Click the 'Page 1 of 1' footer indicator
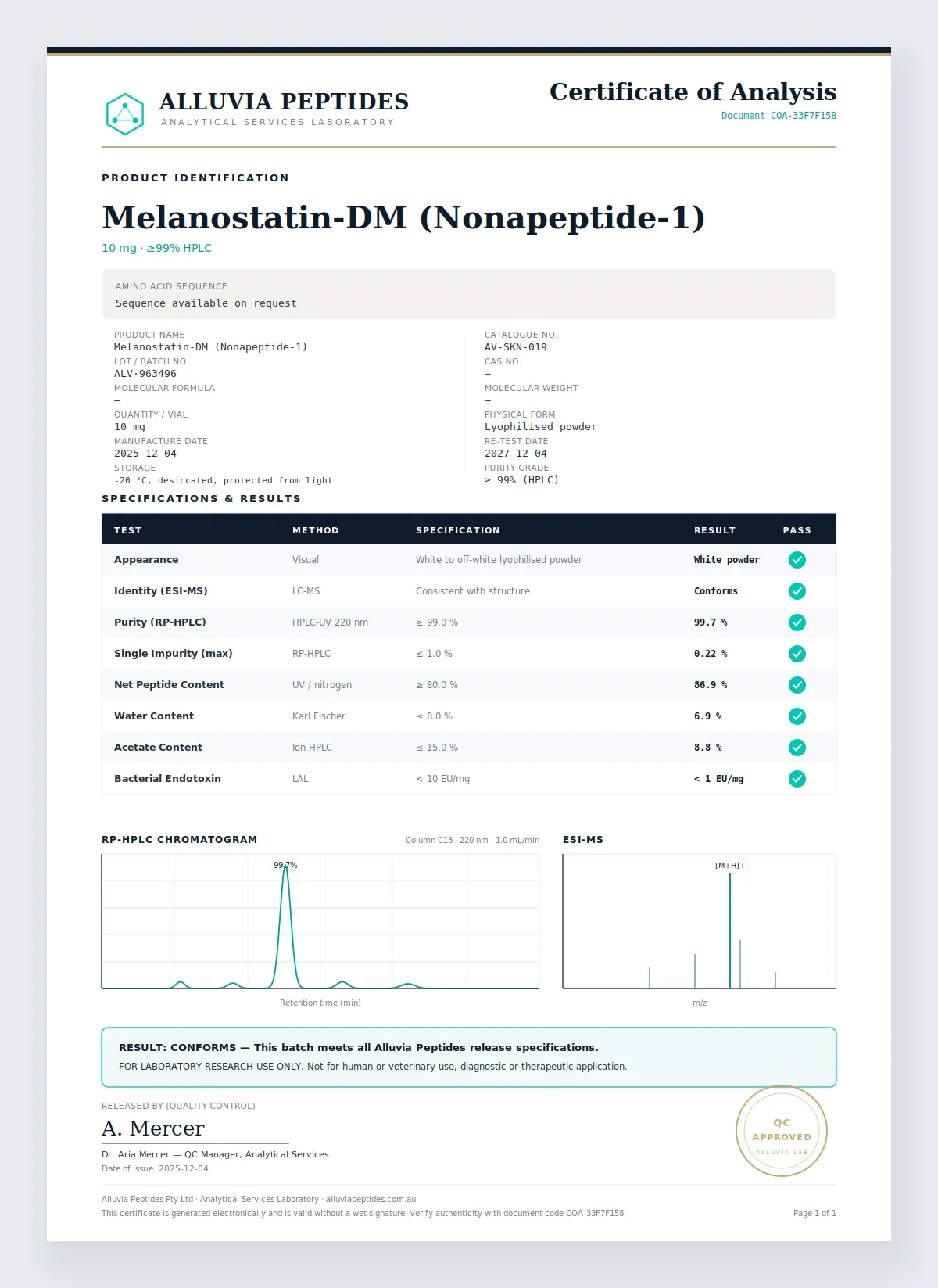 pyautogui.click(x=814, y=1214)
